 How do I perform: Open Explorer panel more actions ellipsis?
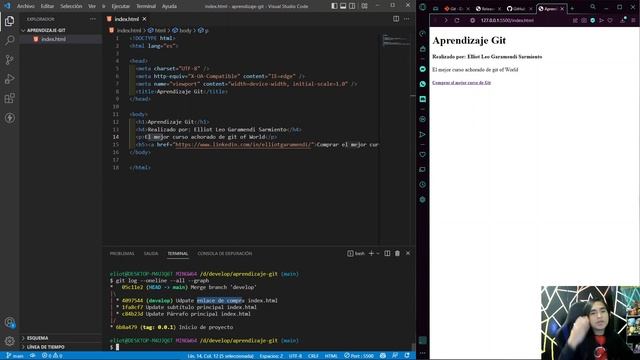point(93,19)
